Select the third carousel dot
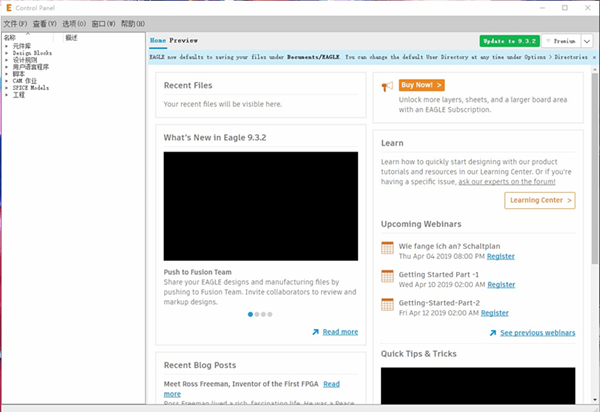This screenshot has height=412, width=600. point(263,314)
